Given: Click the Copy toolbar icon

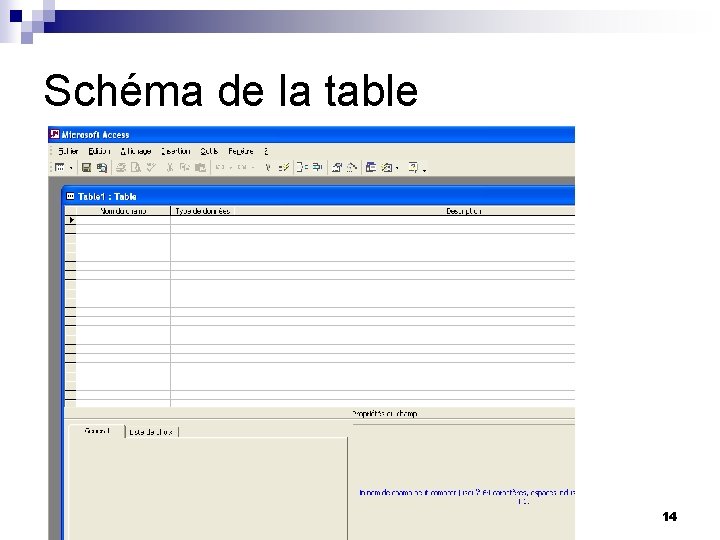Looking at the screenshot, I should [185, 168].
